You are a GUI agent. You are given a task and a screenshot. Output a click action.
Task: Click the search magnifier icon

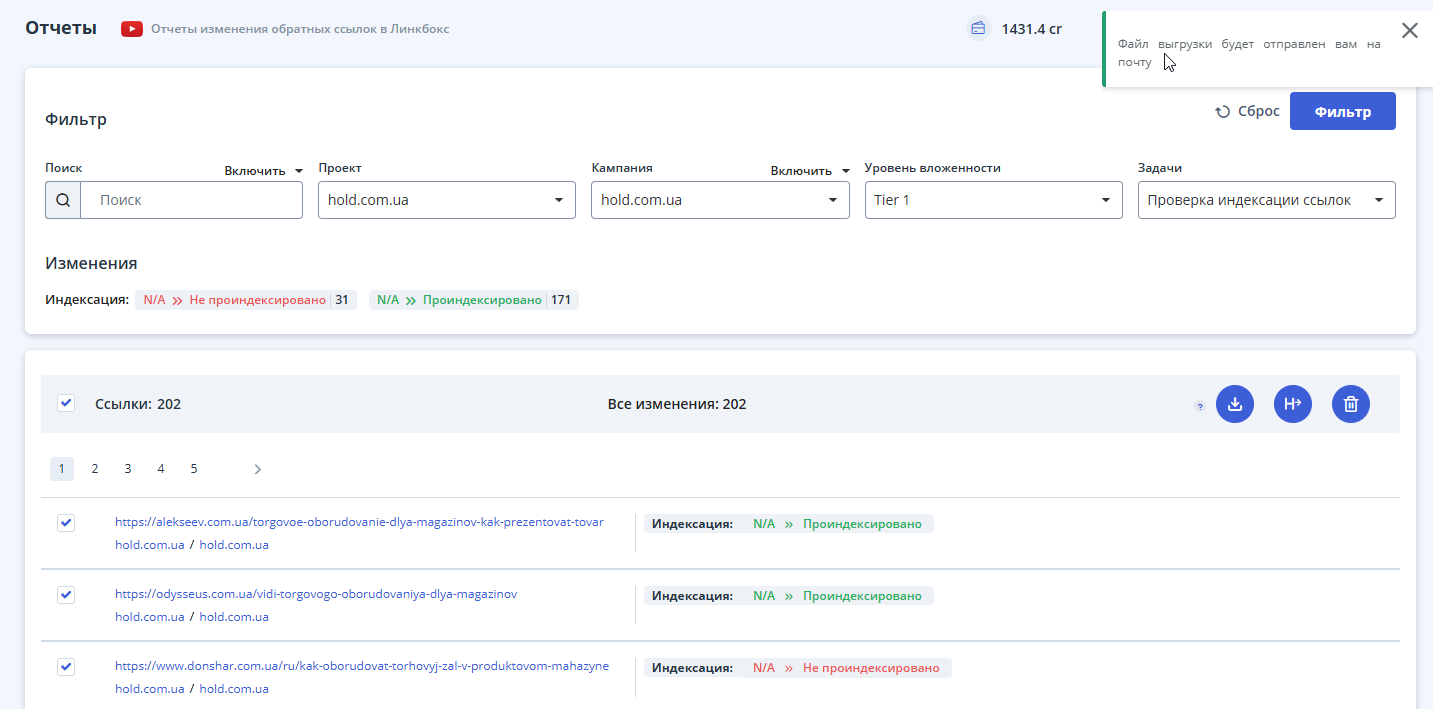pos(63,200)
